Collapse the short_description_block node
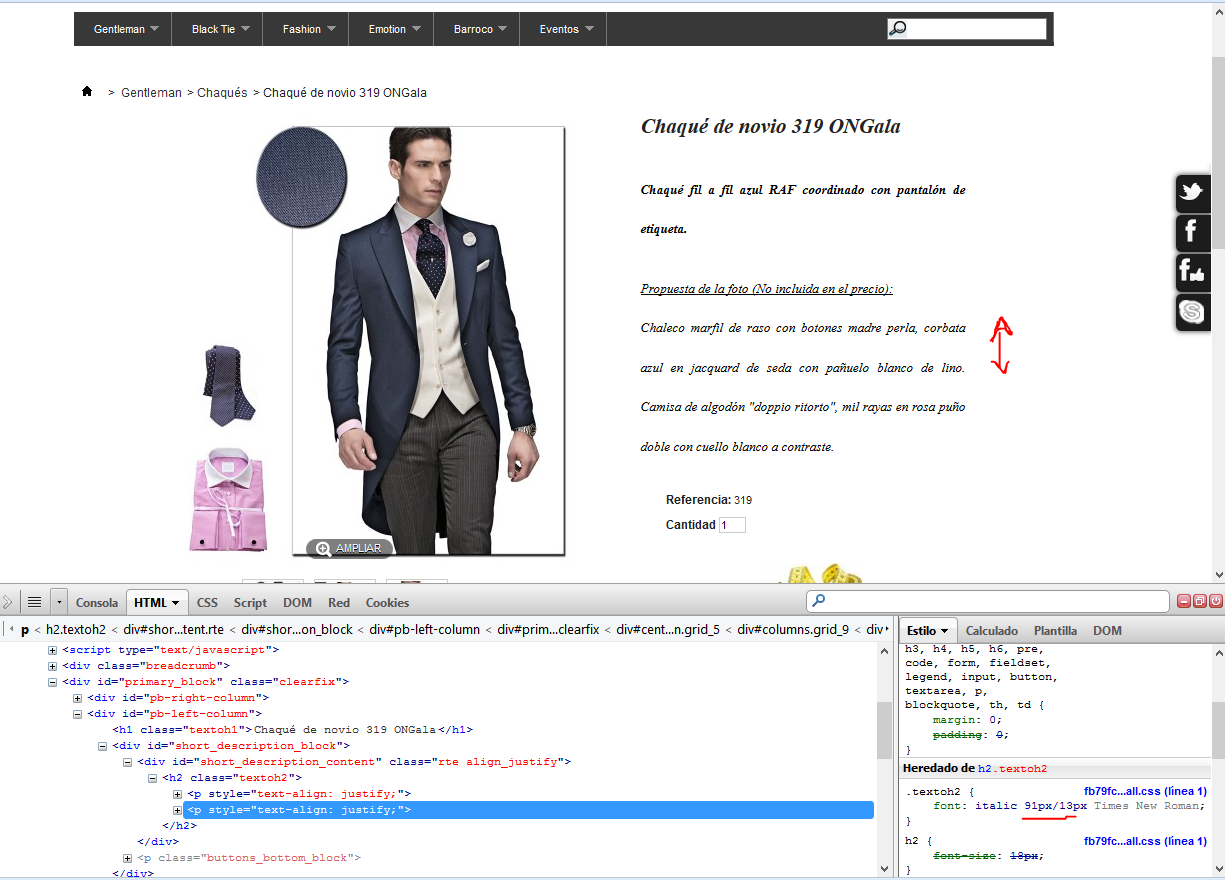Viewport: 1225px width, 880px height. pos(103,746)
